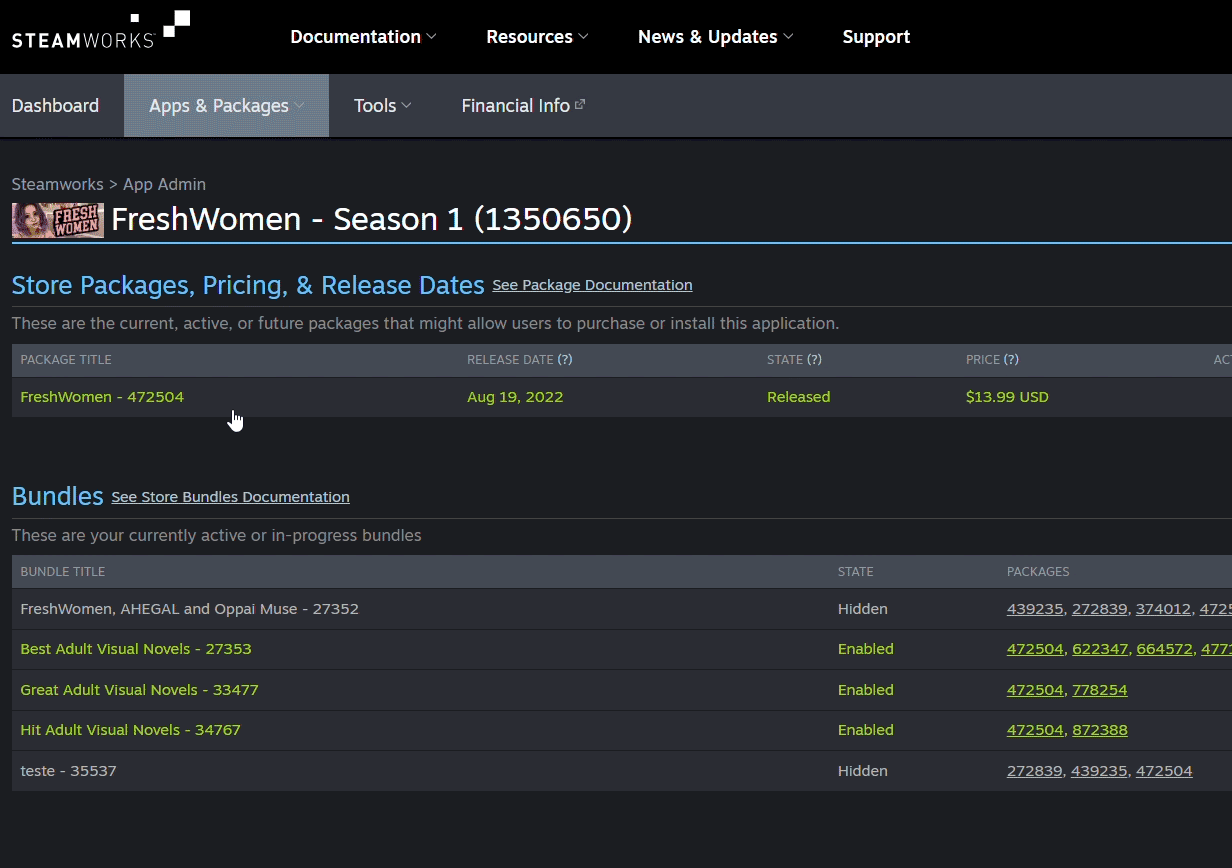Open the See Package Documentation link
Screen dimensions: 1232x868
click(x=592, y=285)
